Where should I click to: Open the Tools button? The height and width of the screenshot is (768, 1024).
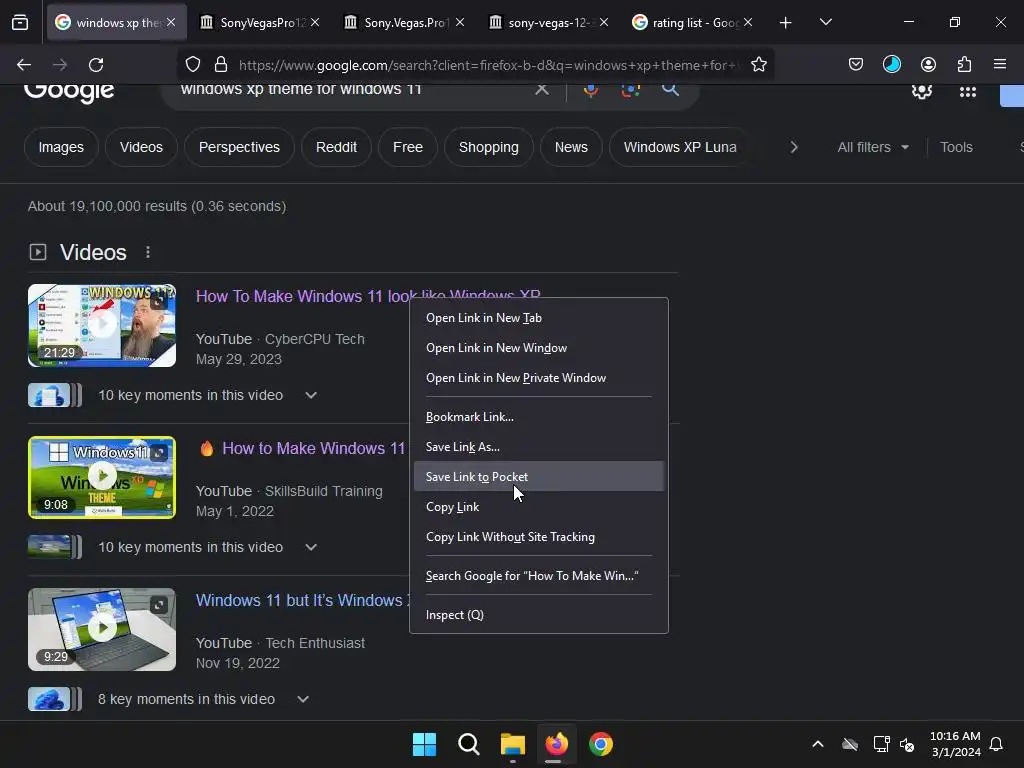pos(956,148)
